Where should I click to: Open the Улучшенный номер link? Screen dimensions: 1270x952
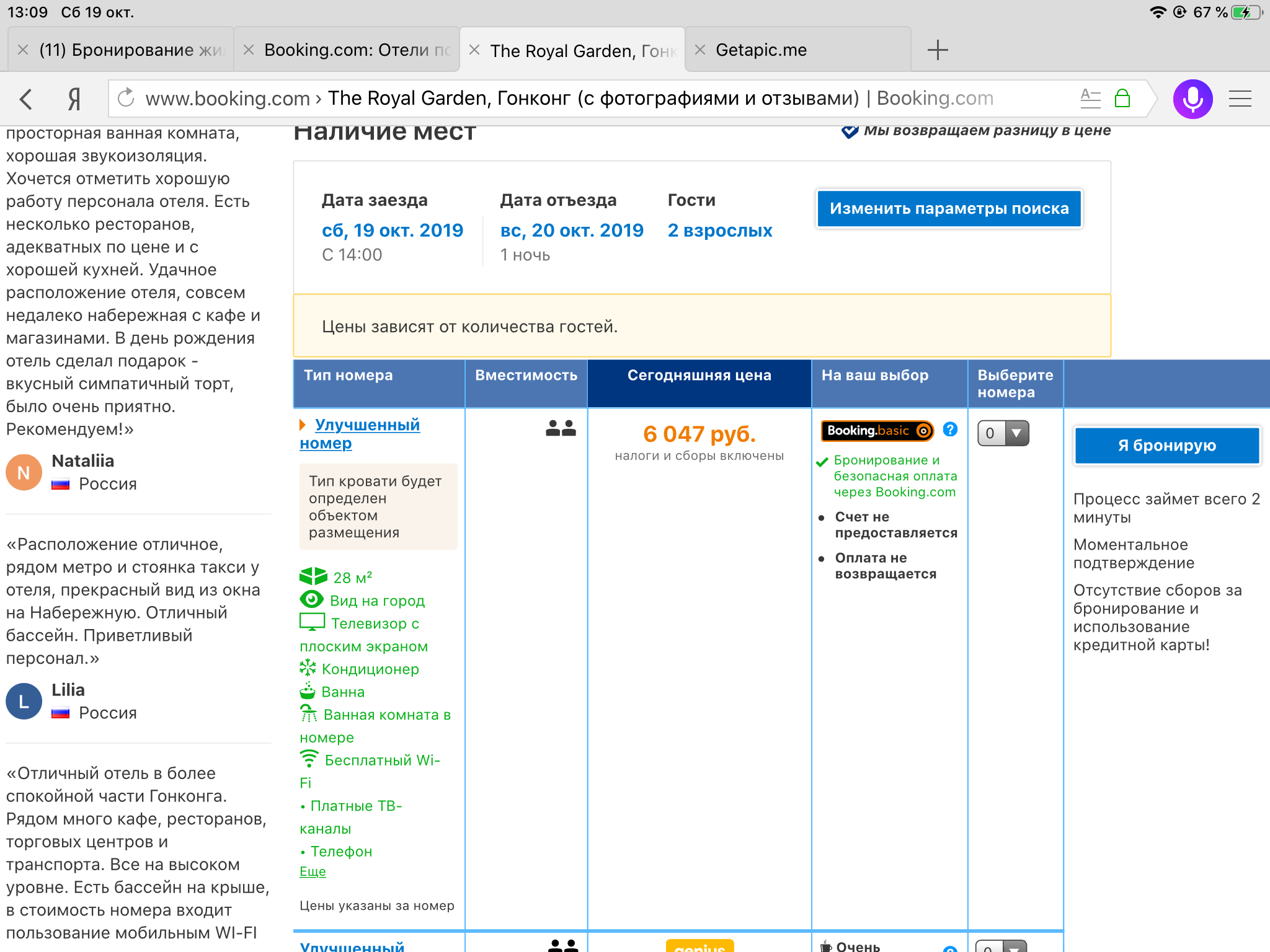point(360,434)
